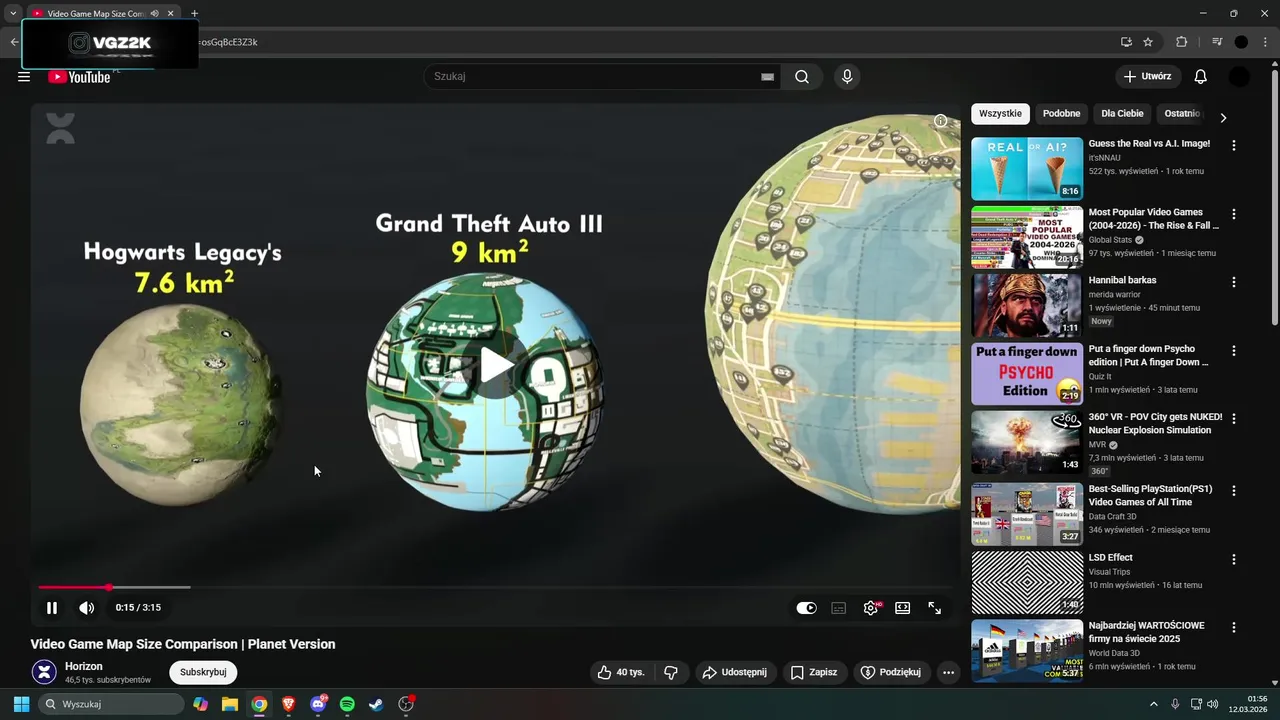1280x720 pixels.
Task: Open options for Guess the Real vs A.I.
Action: pyautogui.click(x=1234, y=145)
